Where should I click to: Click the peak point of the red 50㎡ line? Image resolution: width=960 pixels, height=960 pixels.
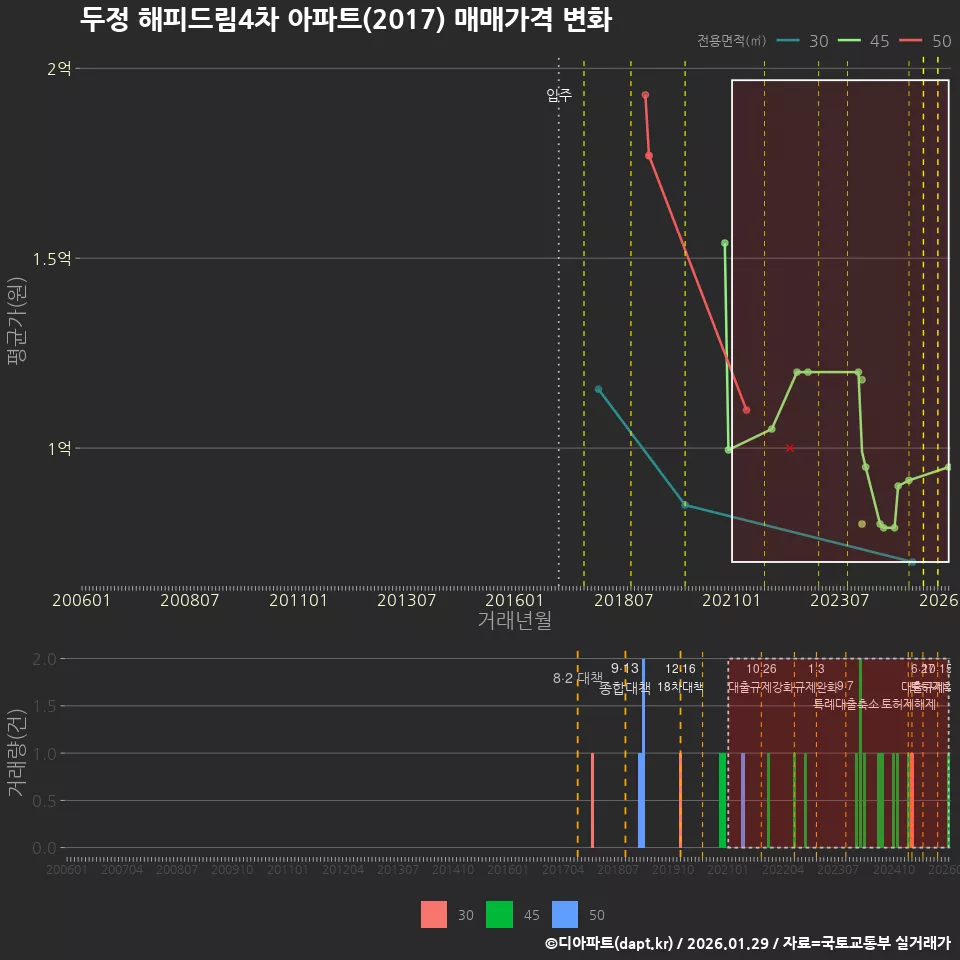coord(645,94)
